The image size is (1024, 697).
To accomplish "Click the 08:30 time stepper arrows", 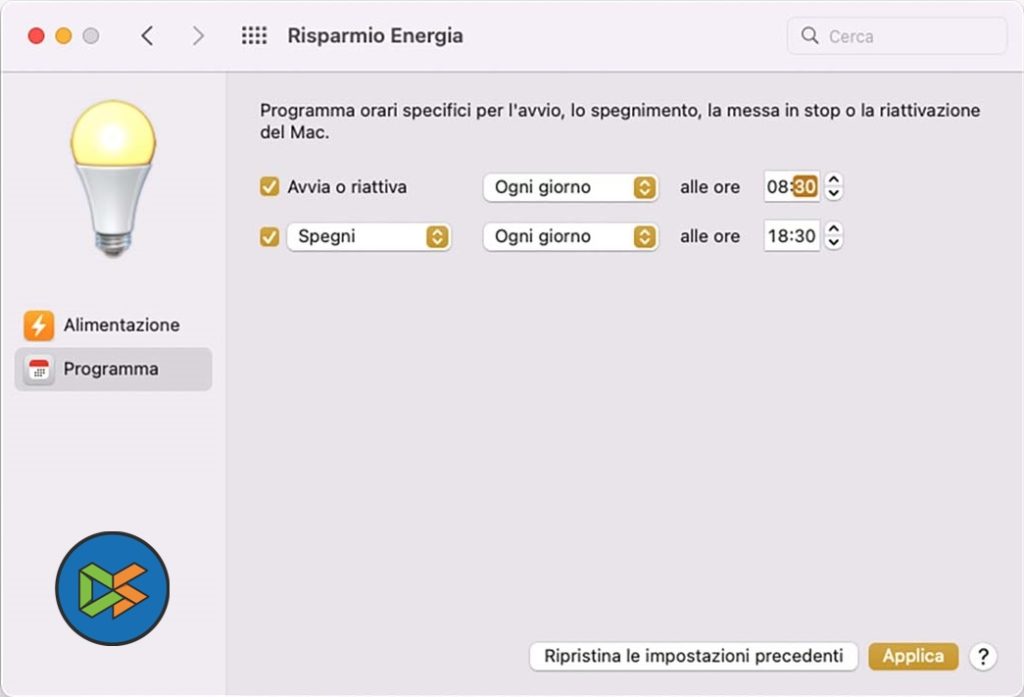I will [834, 187].
